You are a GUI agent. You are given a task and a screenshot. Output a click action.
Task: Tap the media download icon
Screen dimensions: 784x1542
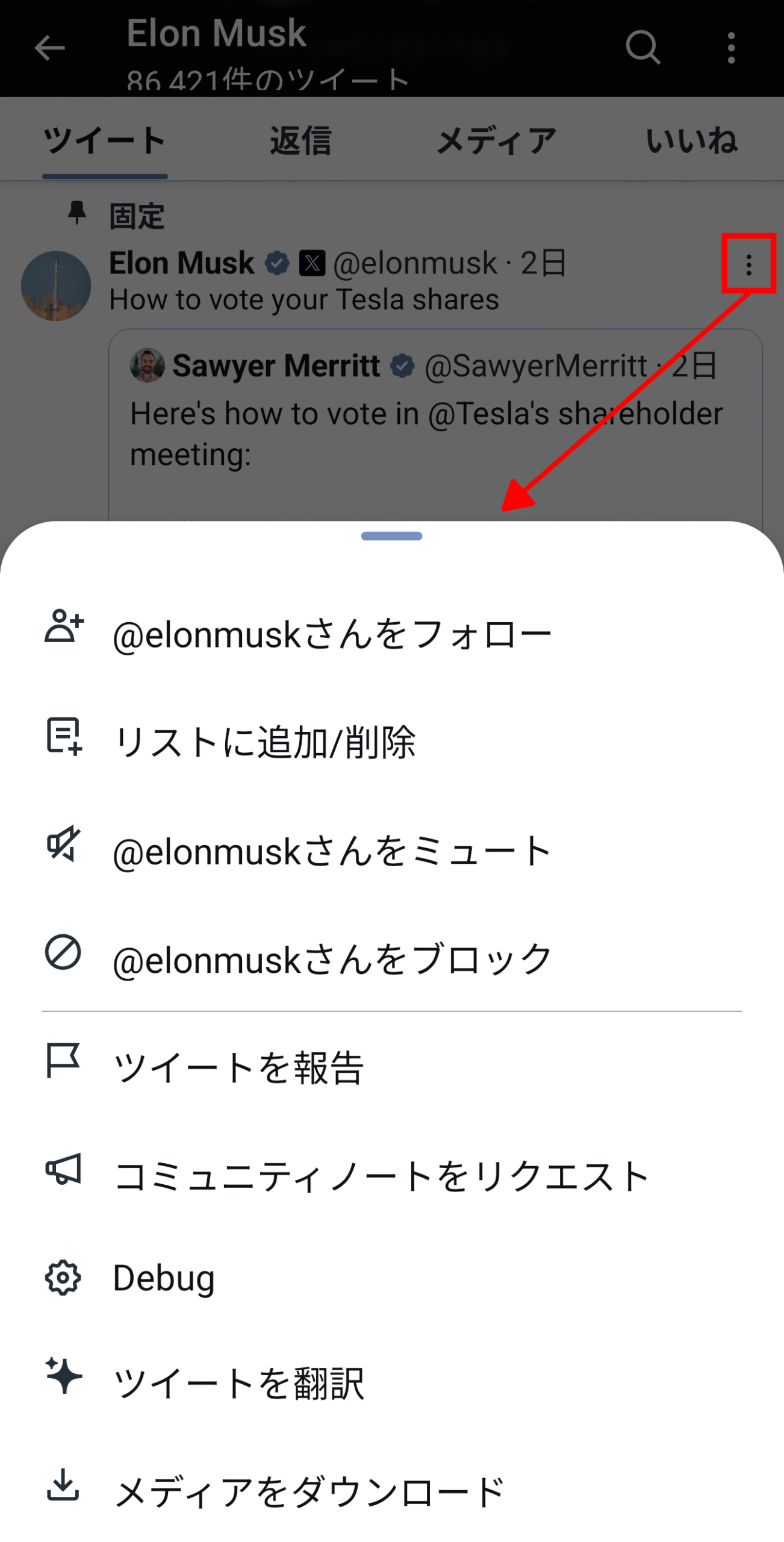tap(63, 1485)
